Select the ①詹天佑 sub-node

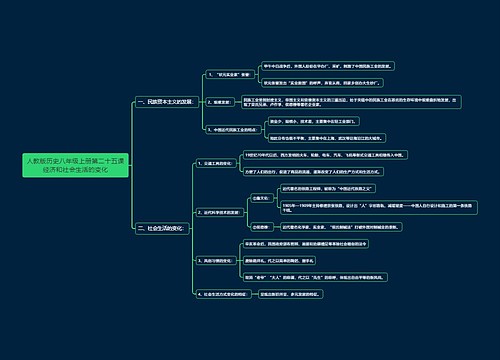point(262,198)
